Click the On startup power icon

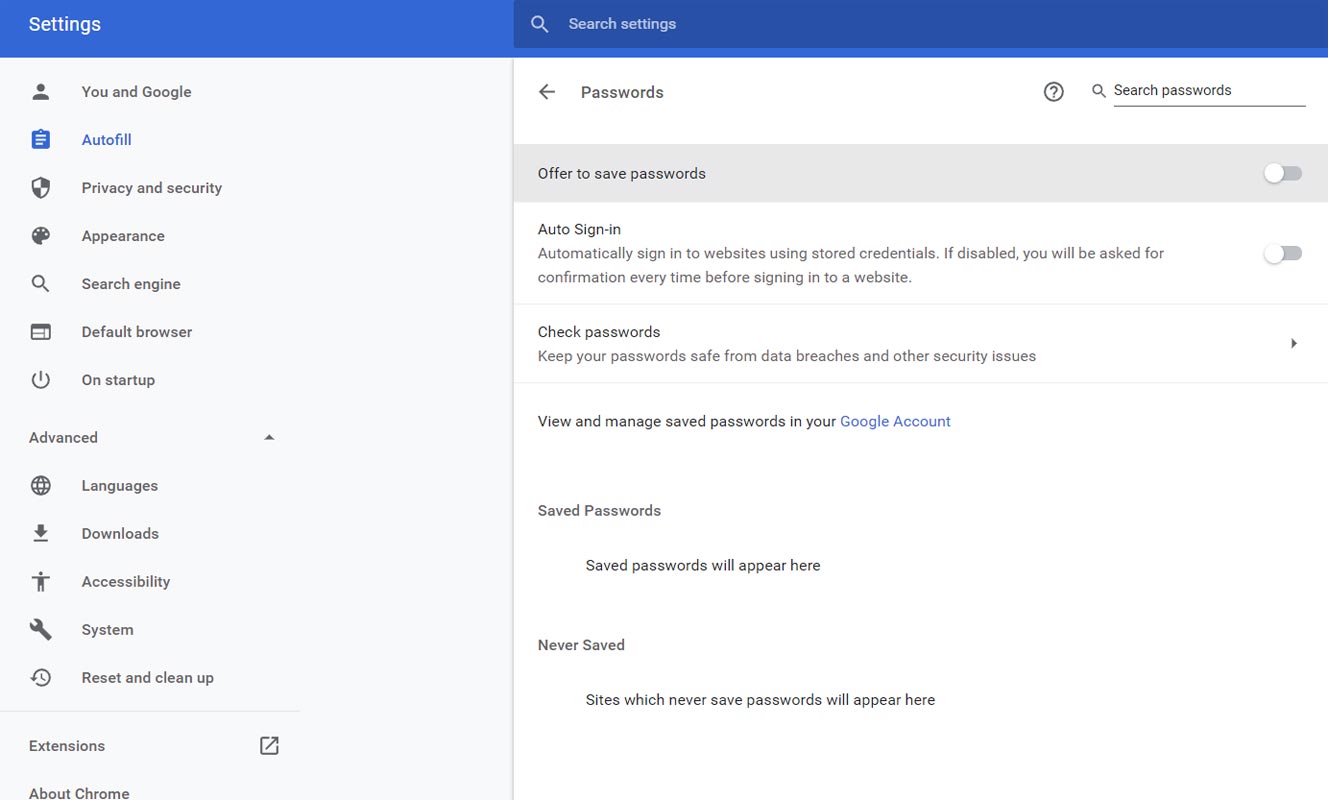[40, 380]
